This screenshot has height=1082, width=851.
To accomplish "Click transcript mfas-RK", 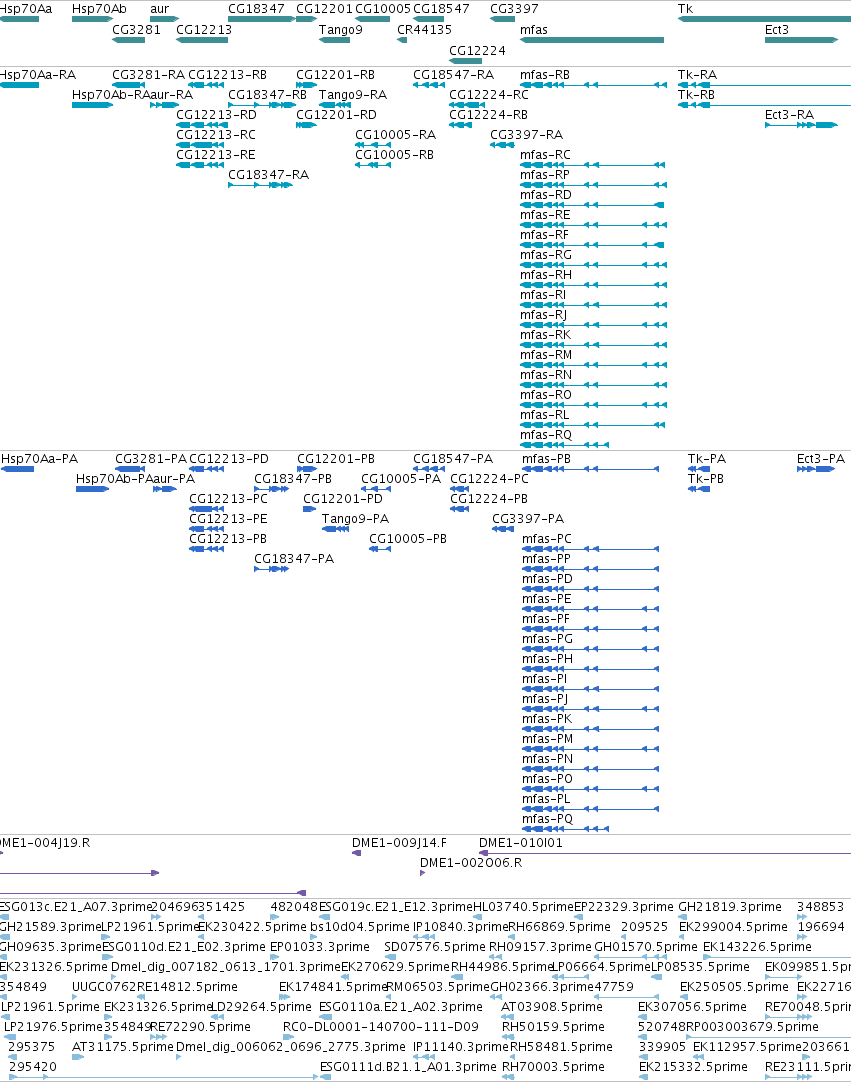I will 594,345.
